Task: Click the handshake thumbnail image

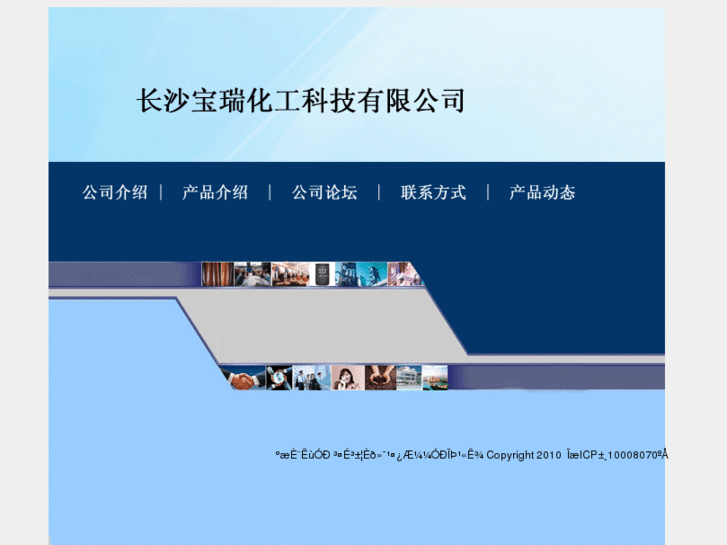Action: pos(244,378)
